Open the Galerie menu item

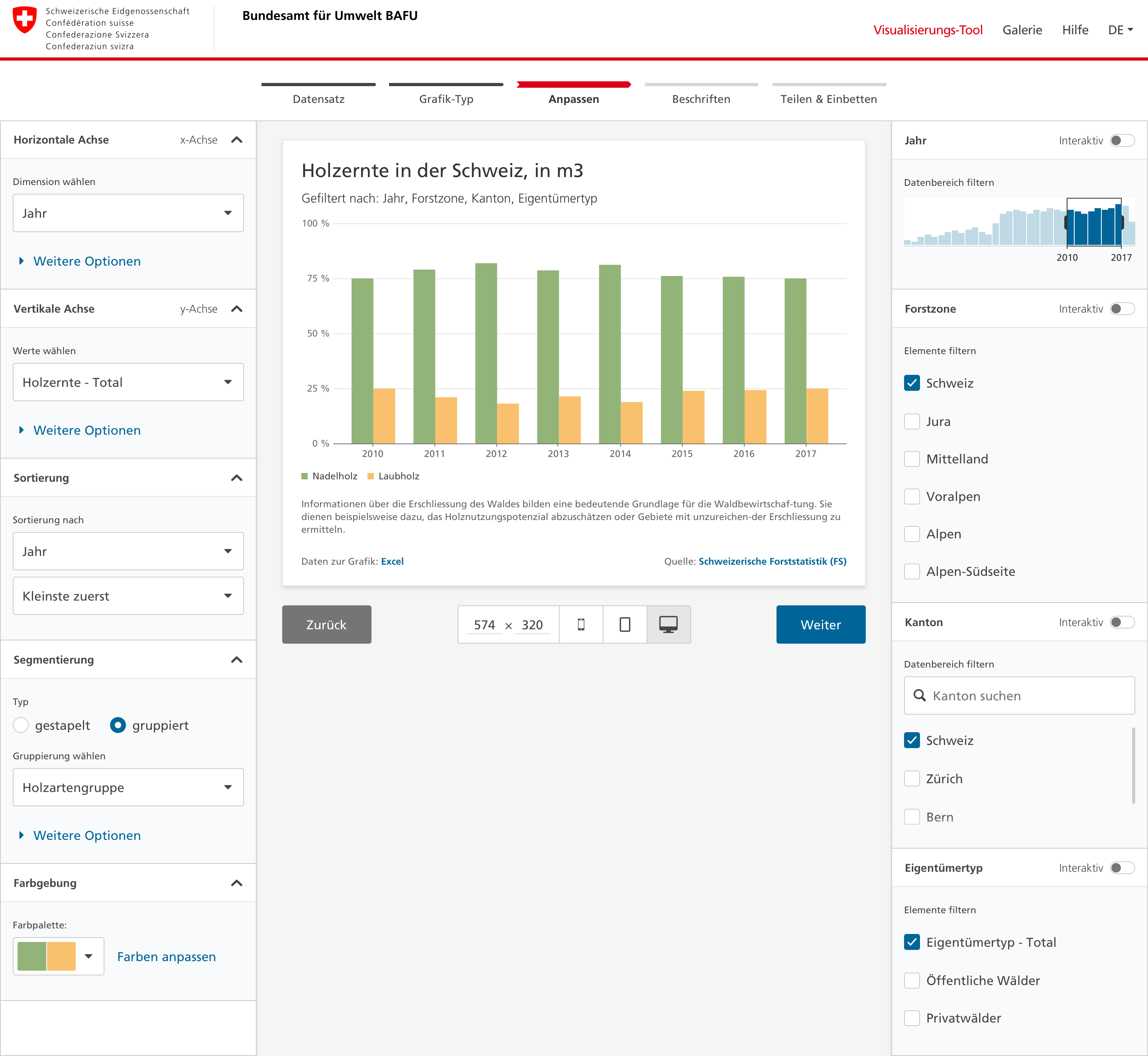(x=1022, y=30)
